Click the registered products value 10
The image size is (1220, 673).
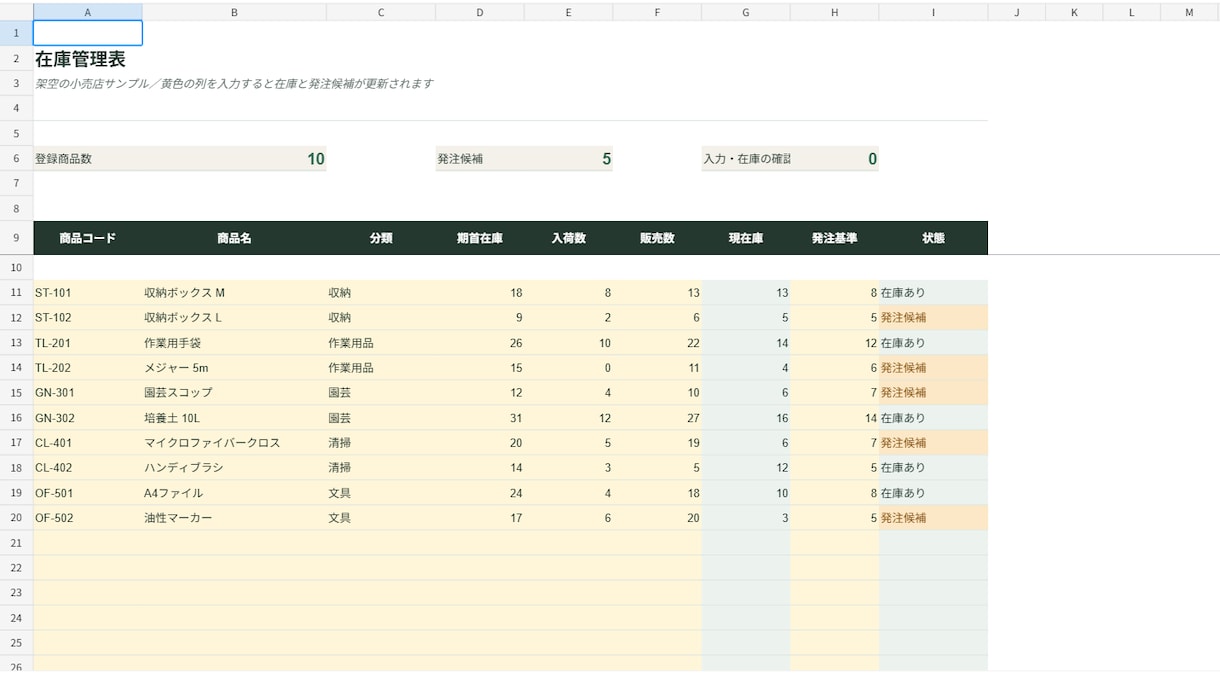point(316,159)
